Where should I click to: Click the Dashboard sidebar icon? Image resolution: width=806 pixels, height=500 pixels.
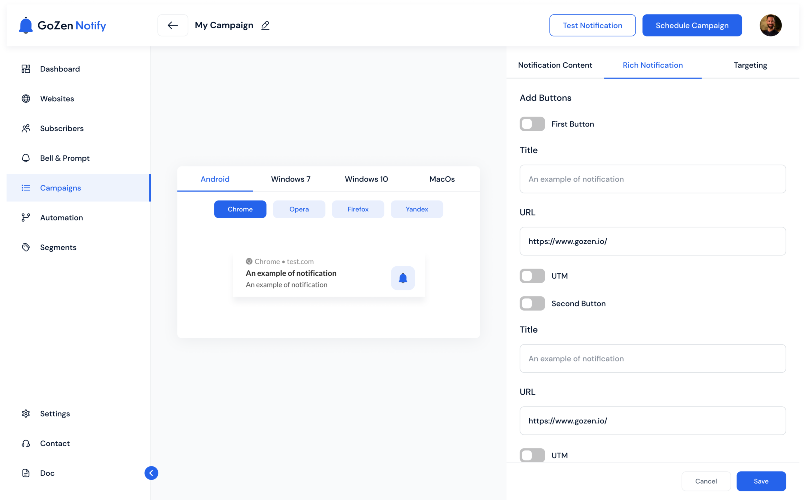(26, 69)
